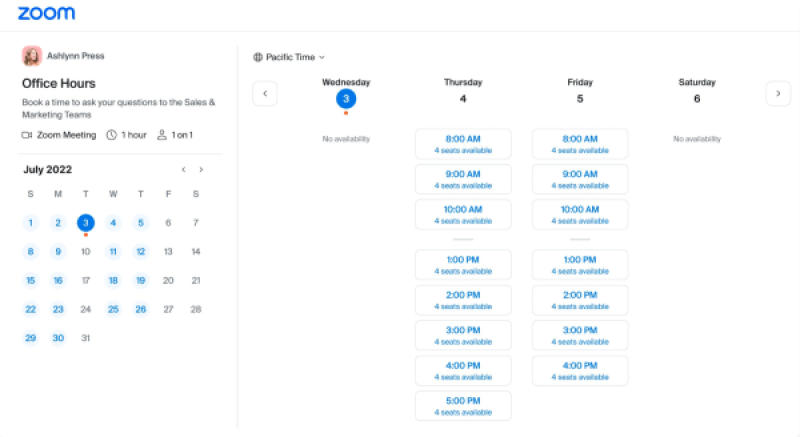The height and width of the screenshot is (437, 800).
Task: Click the 1 on 1 person icon
Action: point(162,134)
